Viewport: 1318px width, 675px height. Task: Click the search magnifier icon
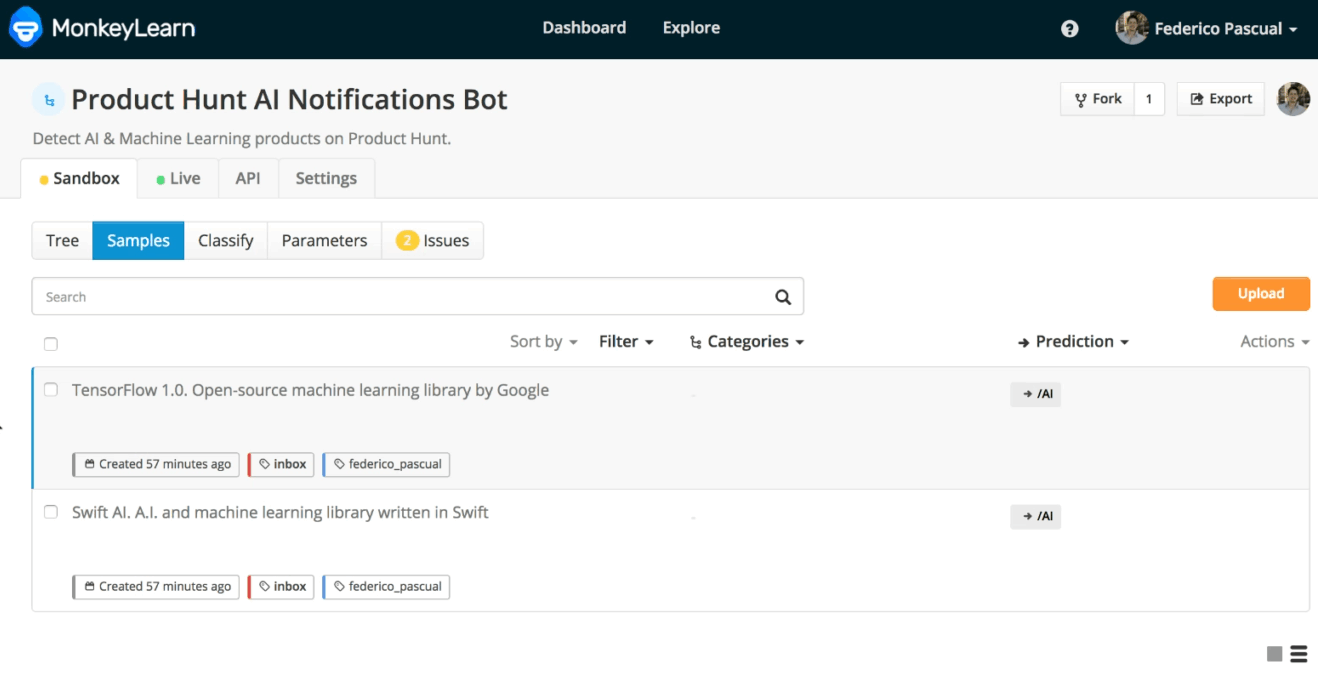[x=782, y=297]
